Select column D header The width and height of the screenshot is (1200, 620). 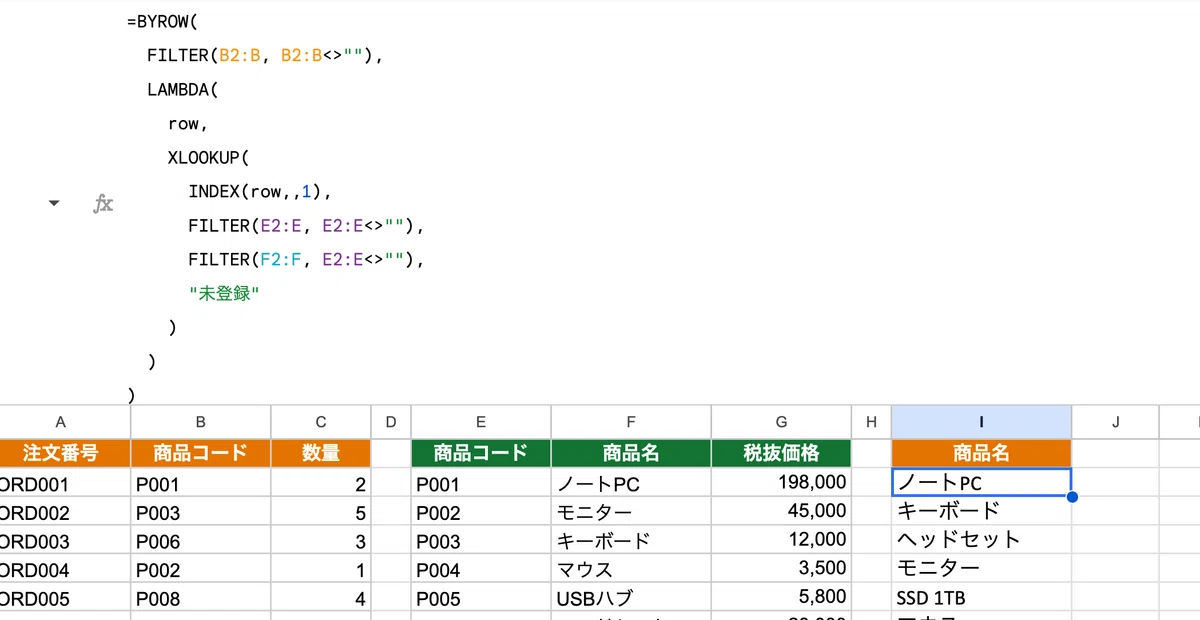[391, 423]
